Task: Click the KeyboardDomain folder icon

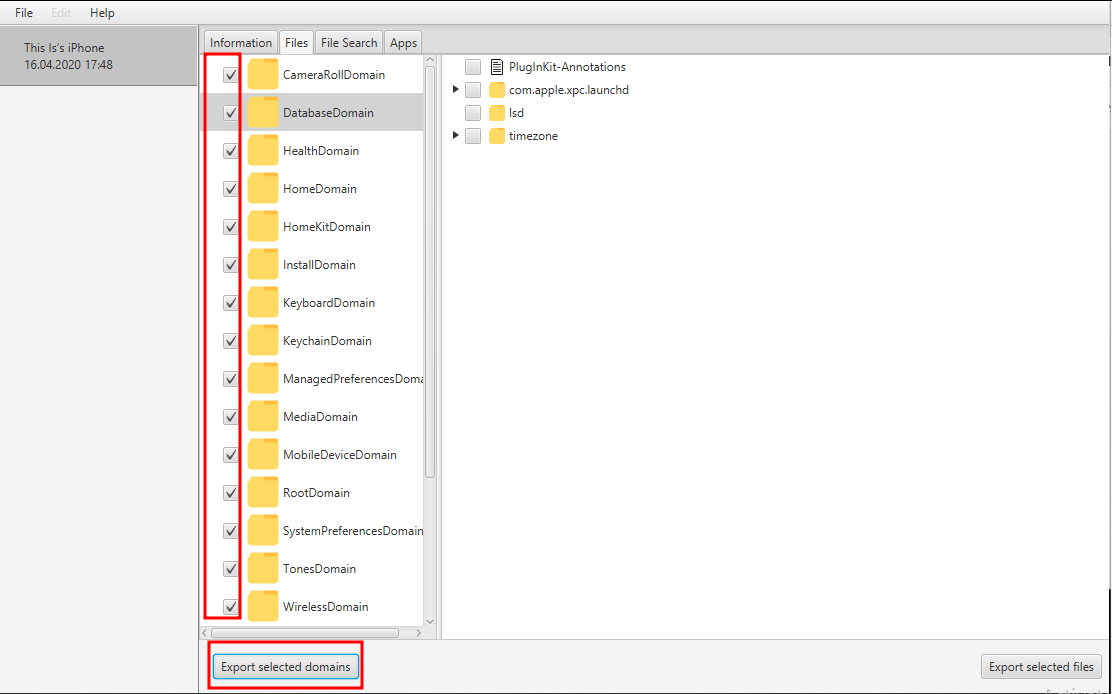Action: (262, 303)
